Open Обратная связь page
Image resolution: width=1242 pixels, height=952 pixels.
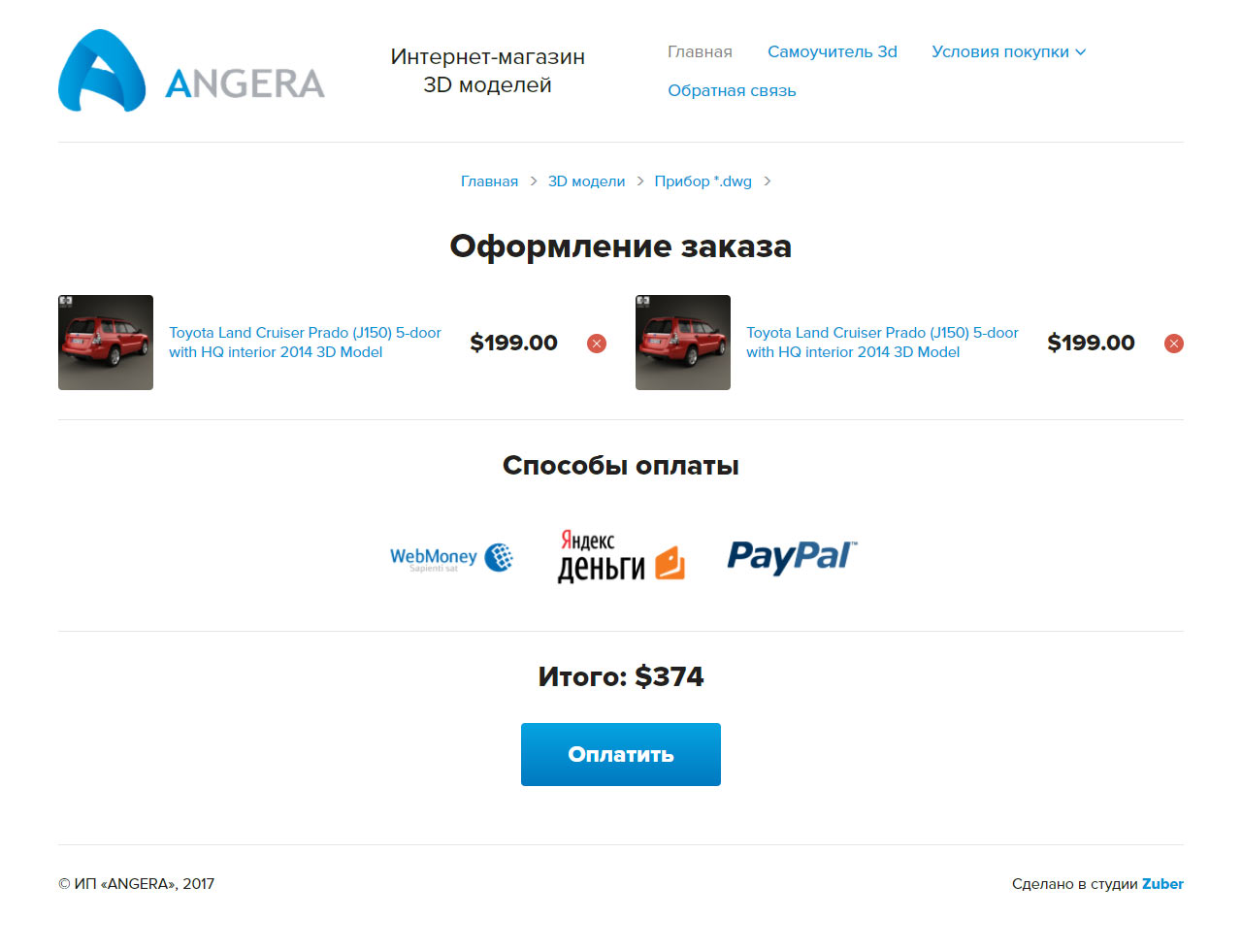coord(732,90)
